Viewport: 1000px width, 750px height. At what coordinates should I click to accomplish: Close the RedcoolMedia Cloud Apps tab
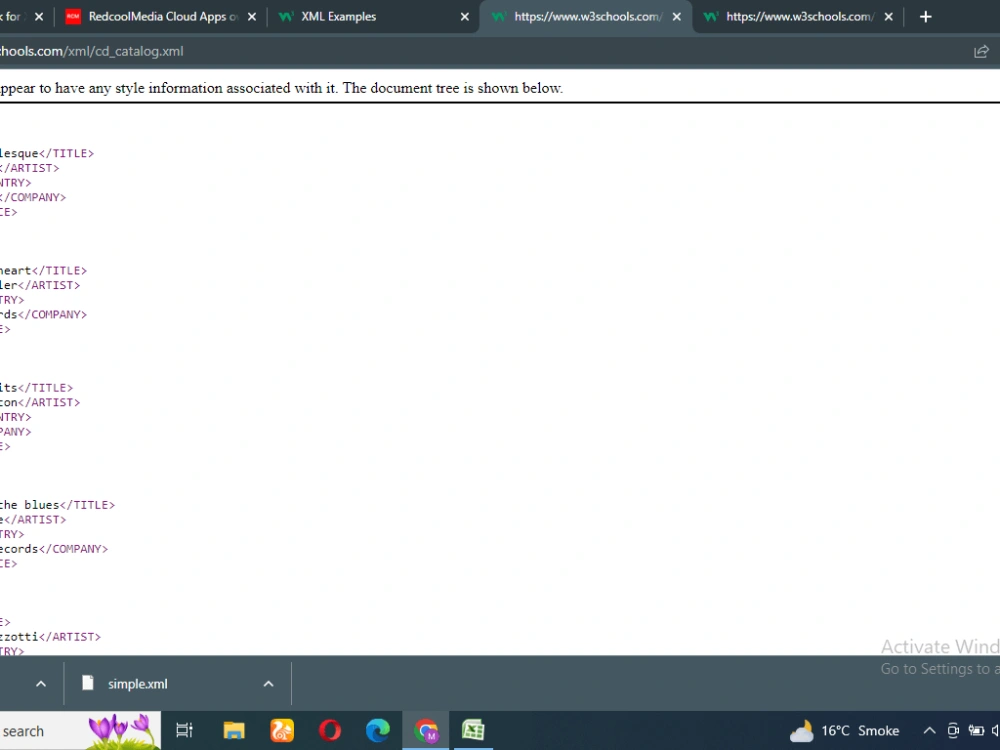click(252, 17)
